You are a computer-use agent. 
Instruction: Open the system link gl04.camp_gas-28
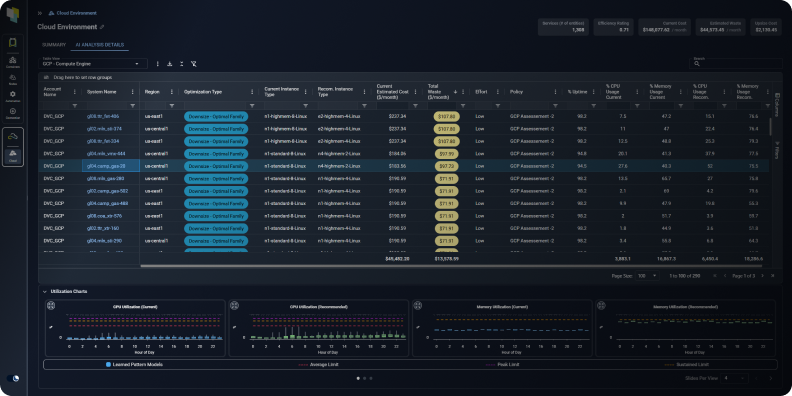pyautogui.click(x=106, y=166)
